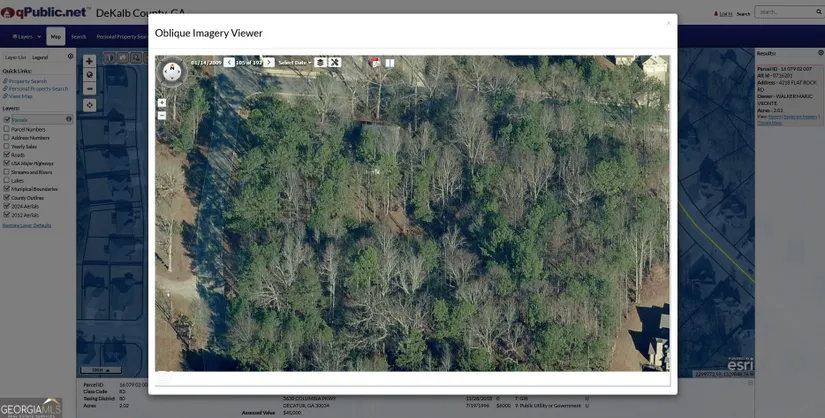Viewport: 825px width, 418px height.
Task: Enable the Parcel Numbers layer checkbox
Action: click(x=7, y=129)
